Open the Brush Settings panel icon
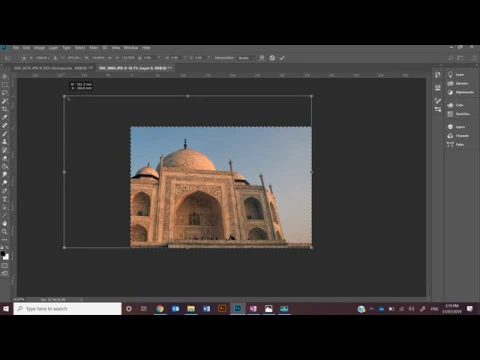 [x=438, y=100]
